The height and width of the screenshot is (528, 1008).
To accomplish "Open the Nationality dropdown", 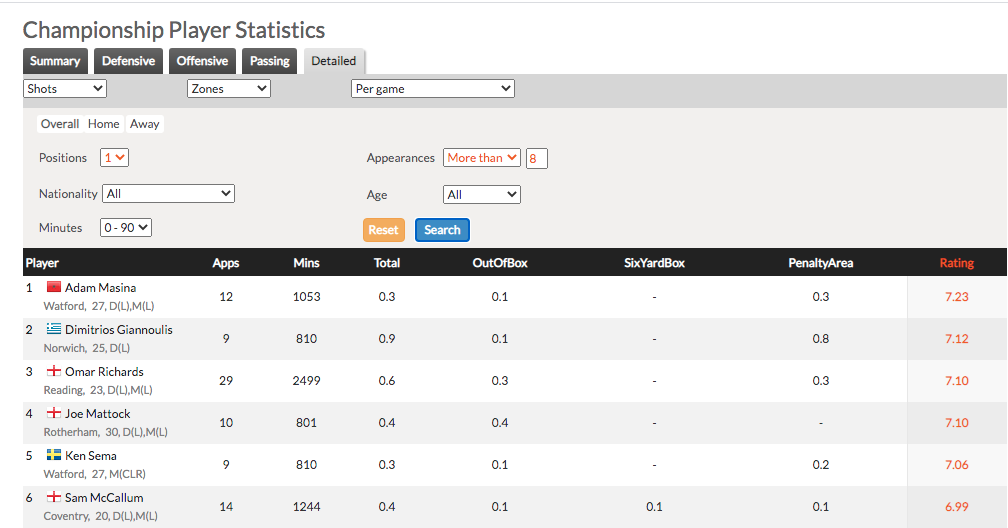I will tap(168, 194).
